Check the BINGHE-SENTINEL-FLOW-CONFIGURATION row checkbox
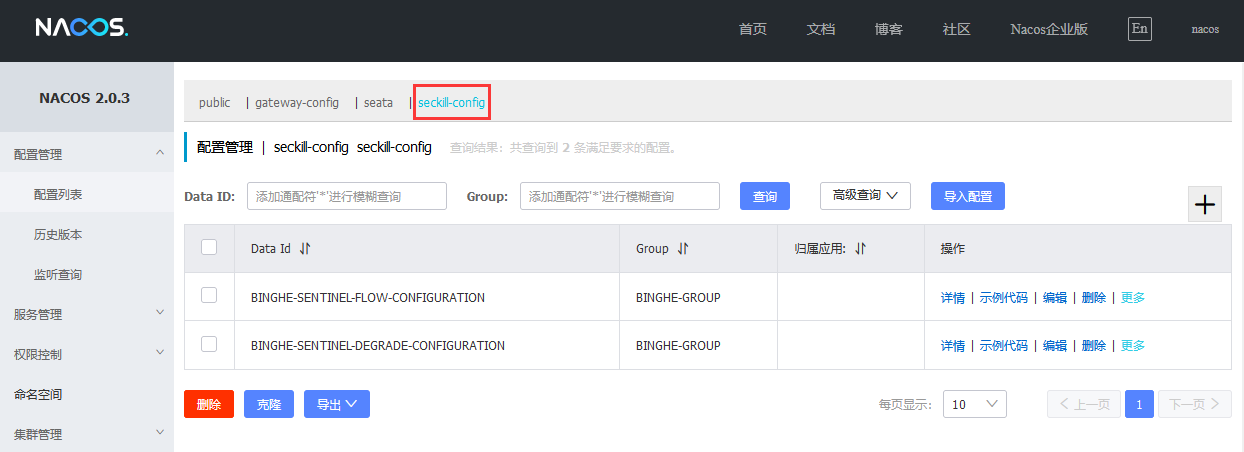The height and width of the screenshot is (452, 1244). (209, 295)
